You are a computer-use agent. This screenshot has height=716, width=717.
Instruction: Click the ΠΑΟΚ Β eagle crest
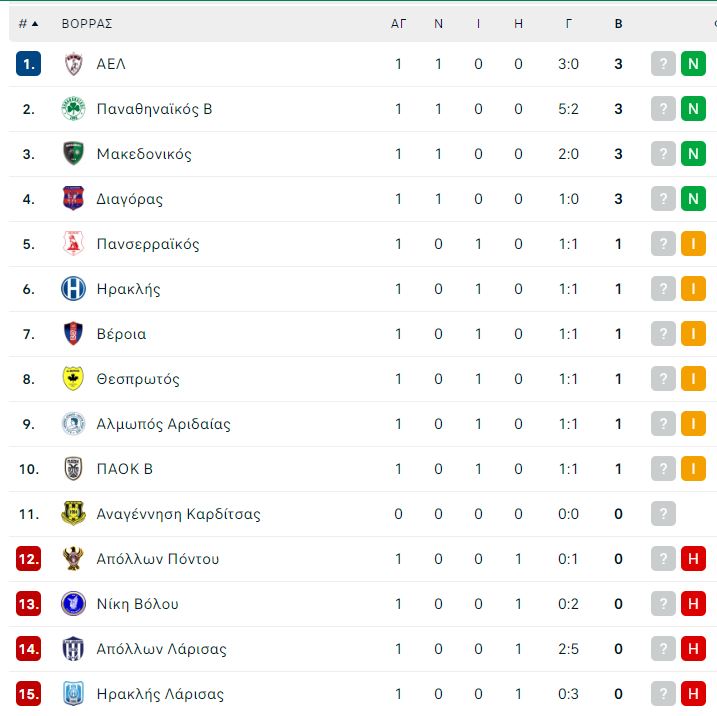pyautogui.click(x=73, y=469)
